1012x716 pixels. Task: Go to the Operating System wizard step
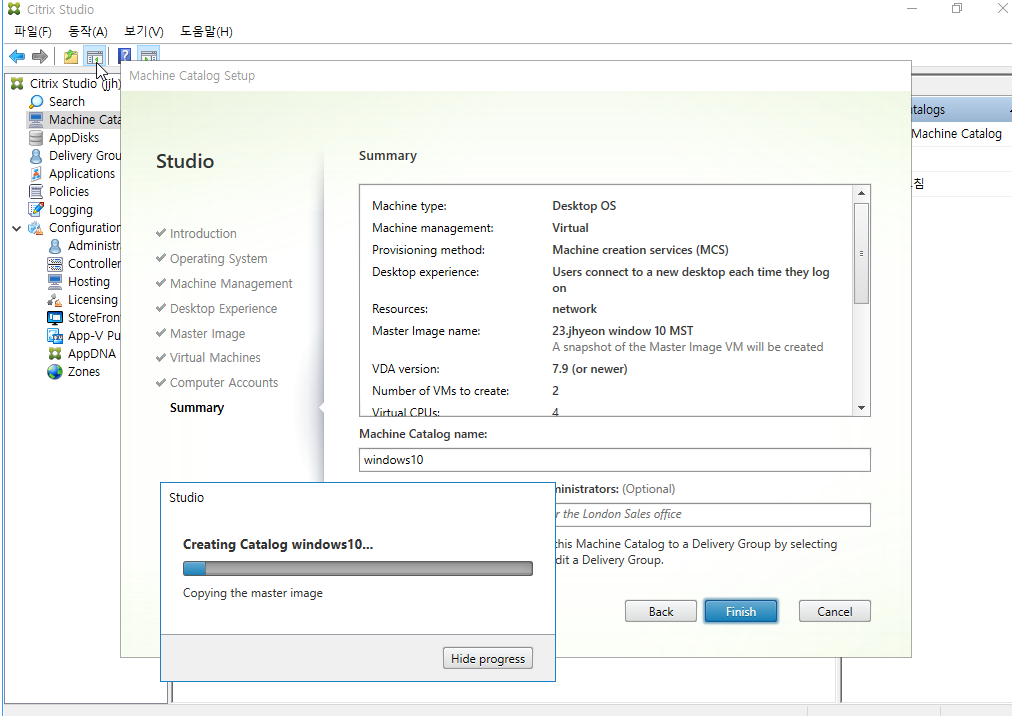219,259
